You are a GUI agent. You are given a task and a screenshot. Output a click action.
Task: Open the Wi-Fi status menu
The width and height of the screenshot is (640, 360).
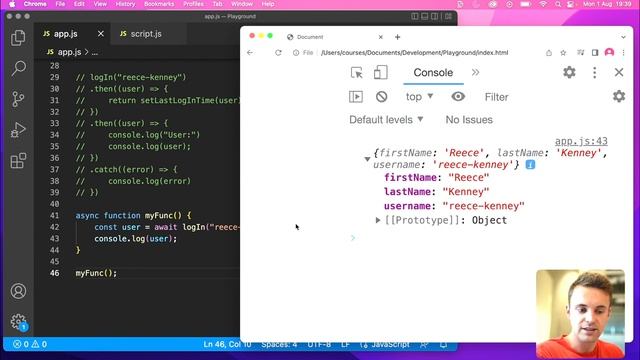[x=543, y=4]
